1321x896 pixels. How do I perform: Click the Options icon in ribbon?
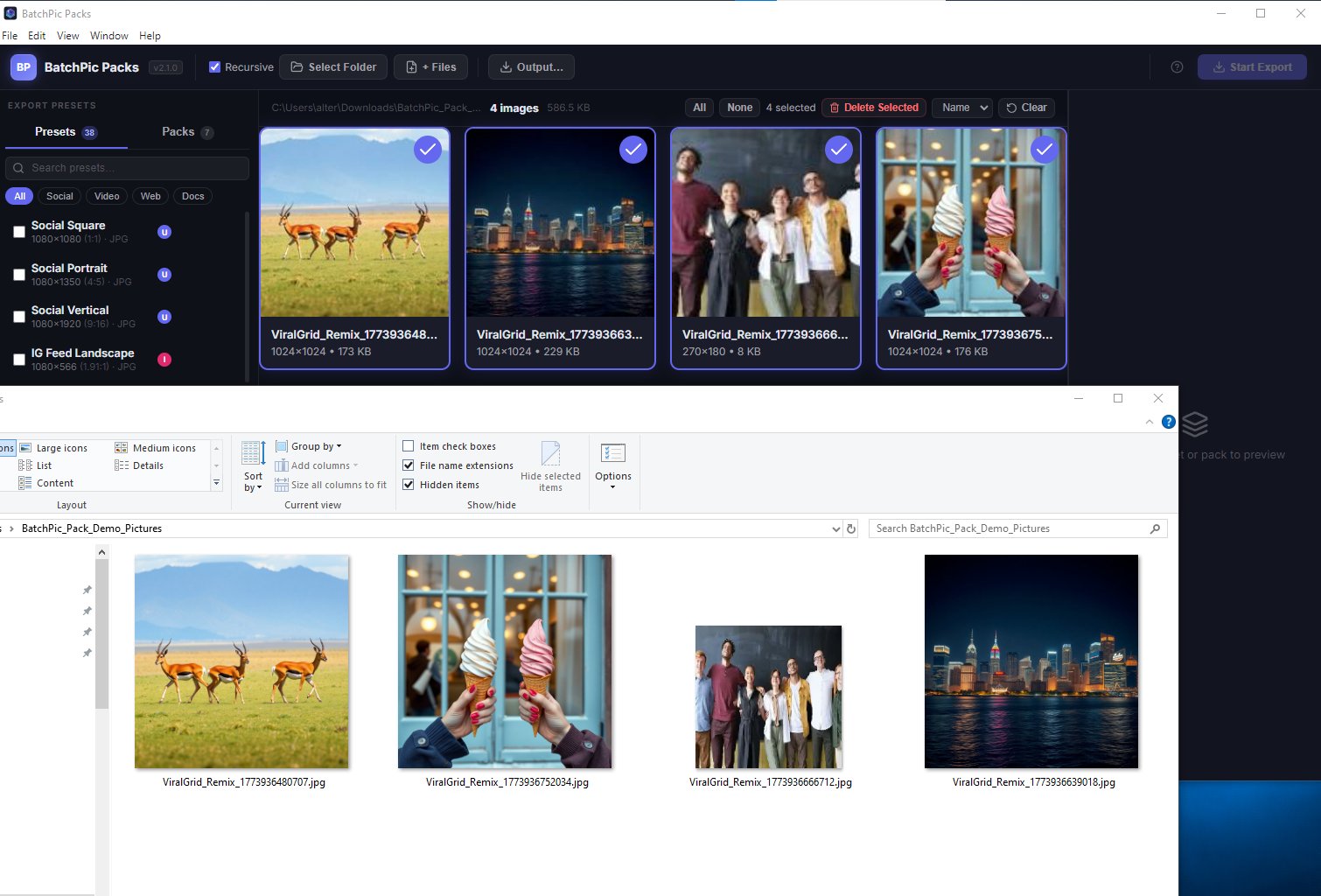pos(612,453)
